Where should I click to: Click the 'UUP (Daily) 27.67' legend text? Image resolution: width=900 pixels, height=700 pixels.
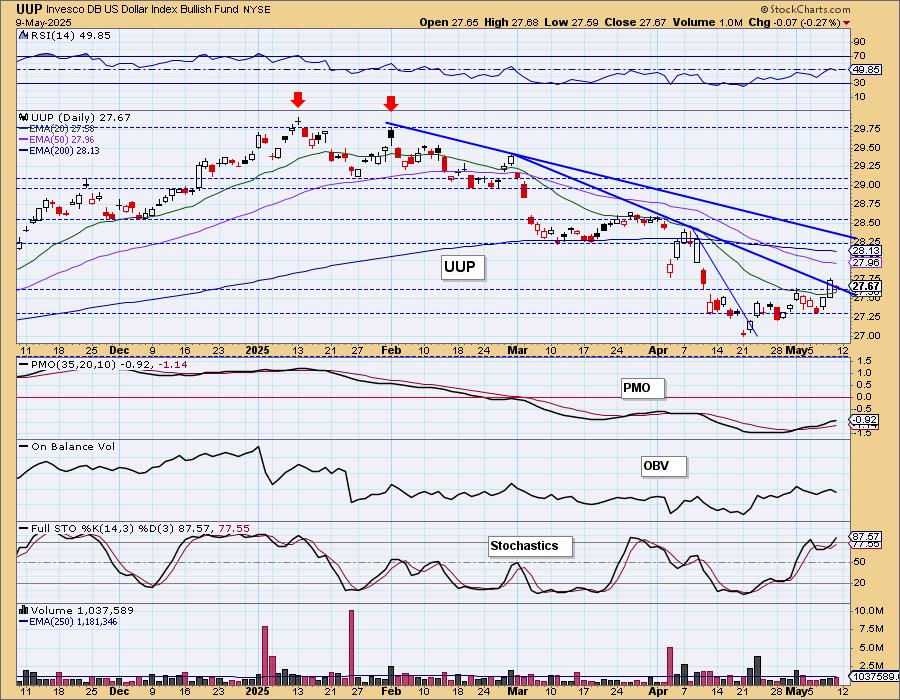click(81, 118)
